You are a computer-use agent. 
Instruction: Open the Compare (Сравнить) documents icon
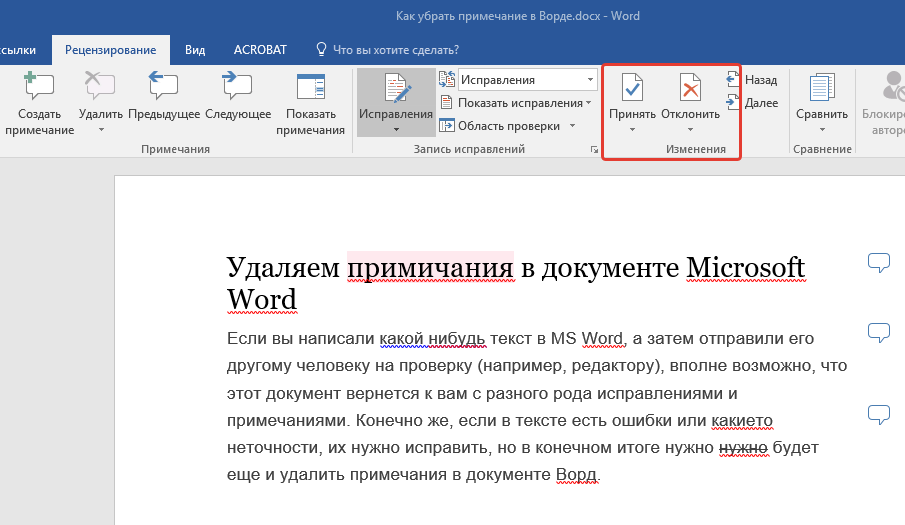coord(821,90)
